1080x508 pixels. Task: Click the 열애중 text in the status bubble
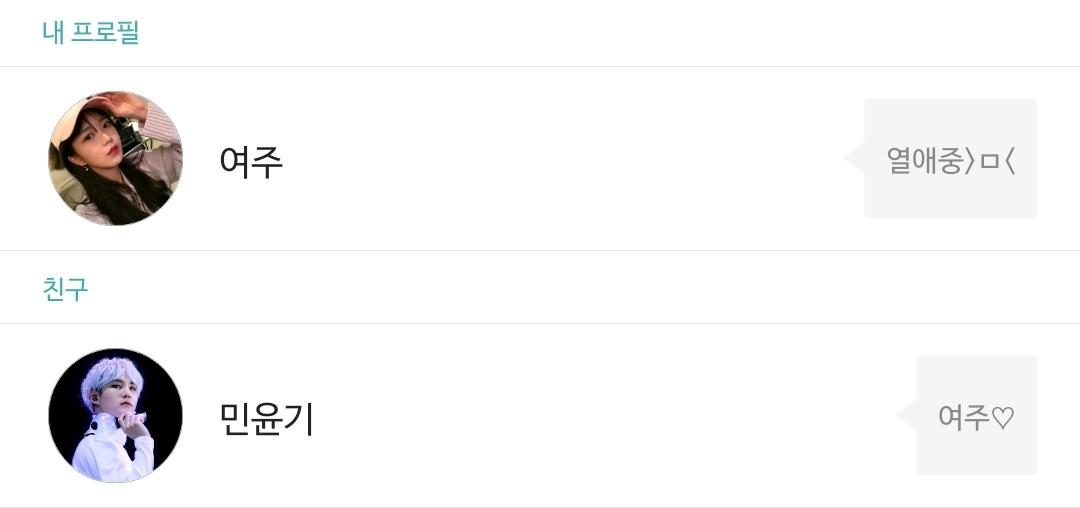point(924,160)
